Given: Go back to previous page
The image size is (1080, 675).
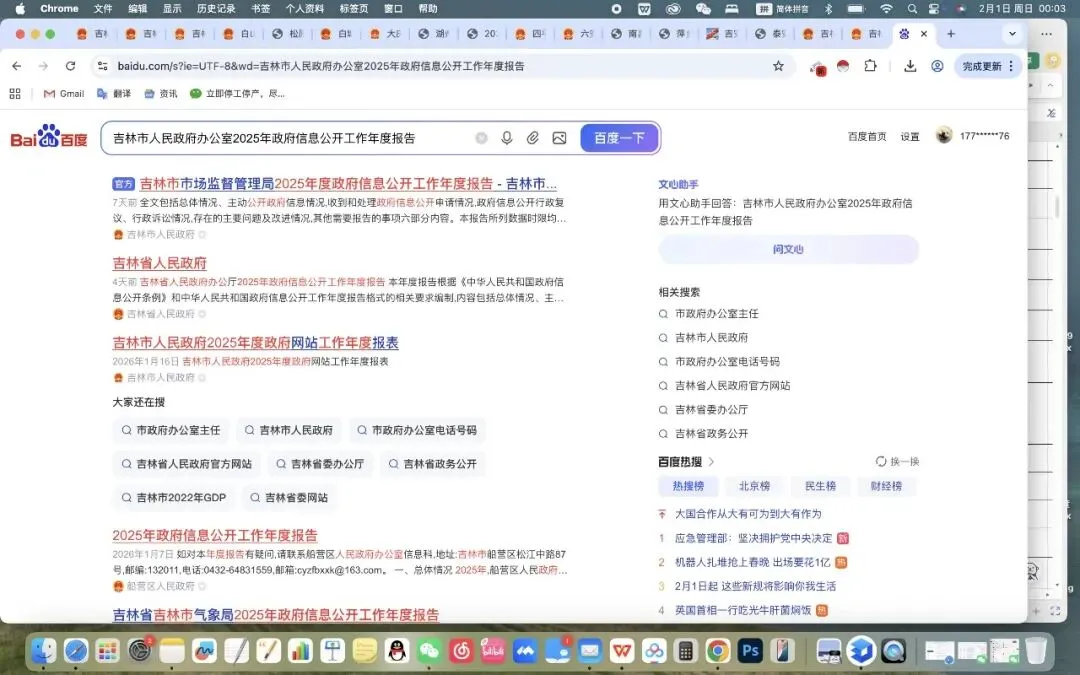Looking at the screenshot, I should [x=17, y=66].
